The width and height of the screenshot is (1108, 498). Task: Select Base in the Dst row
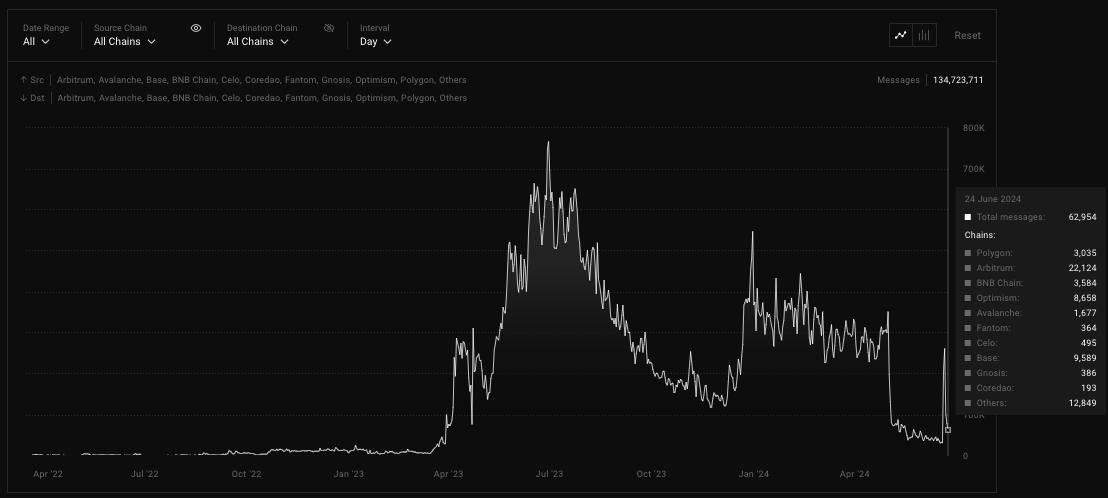tap(157, 98)
